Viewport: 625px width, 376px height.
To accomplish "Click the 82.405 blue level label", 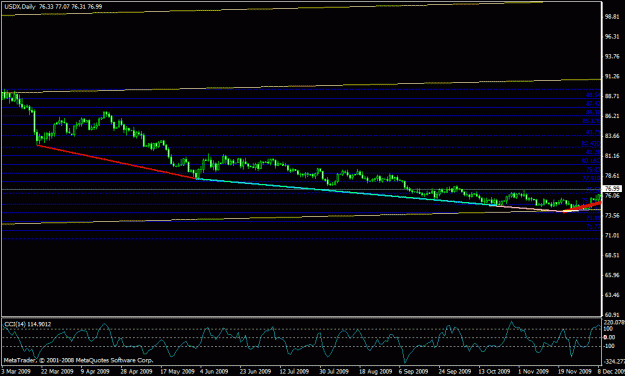I will (591, 143).
